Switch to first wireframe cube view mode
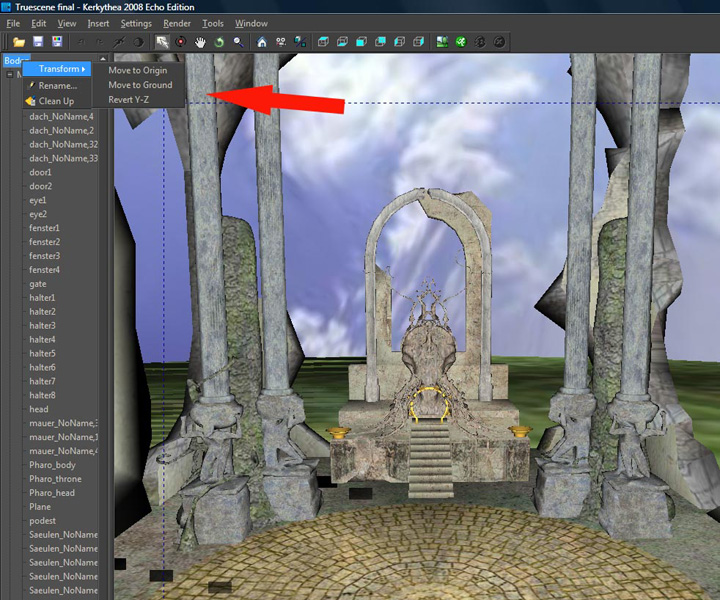 [x=323, y=42]
